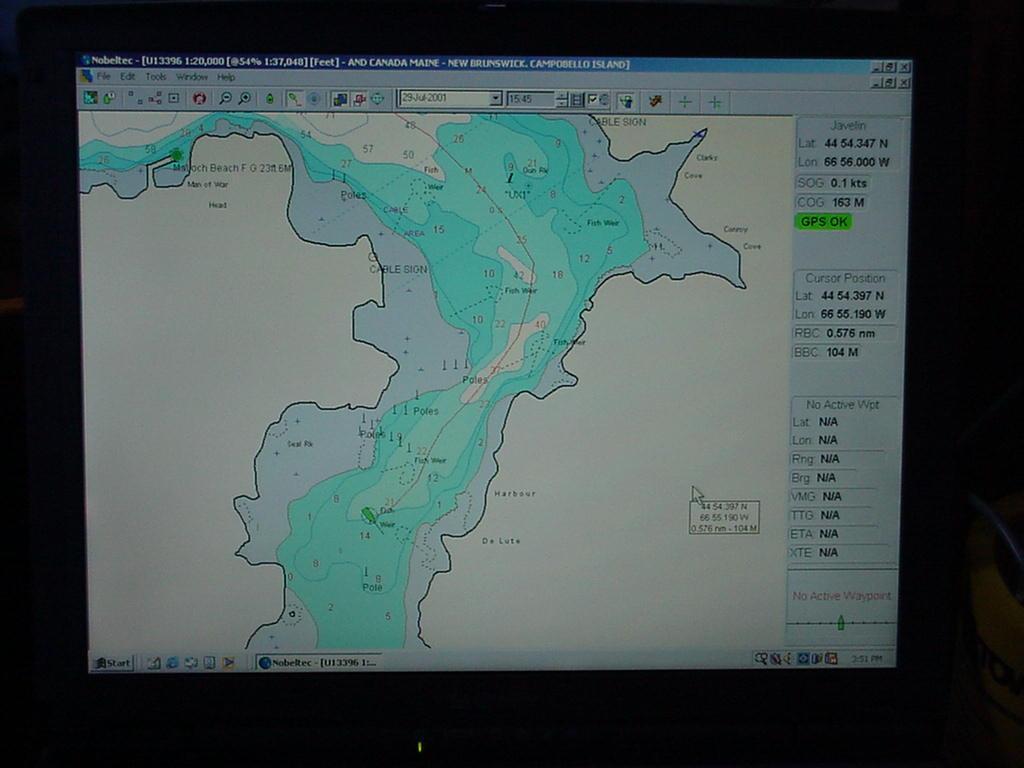
Task: Click the time spinner arrows next to 15:45
Action: click(x=561, y=99)
